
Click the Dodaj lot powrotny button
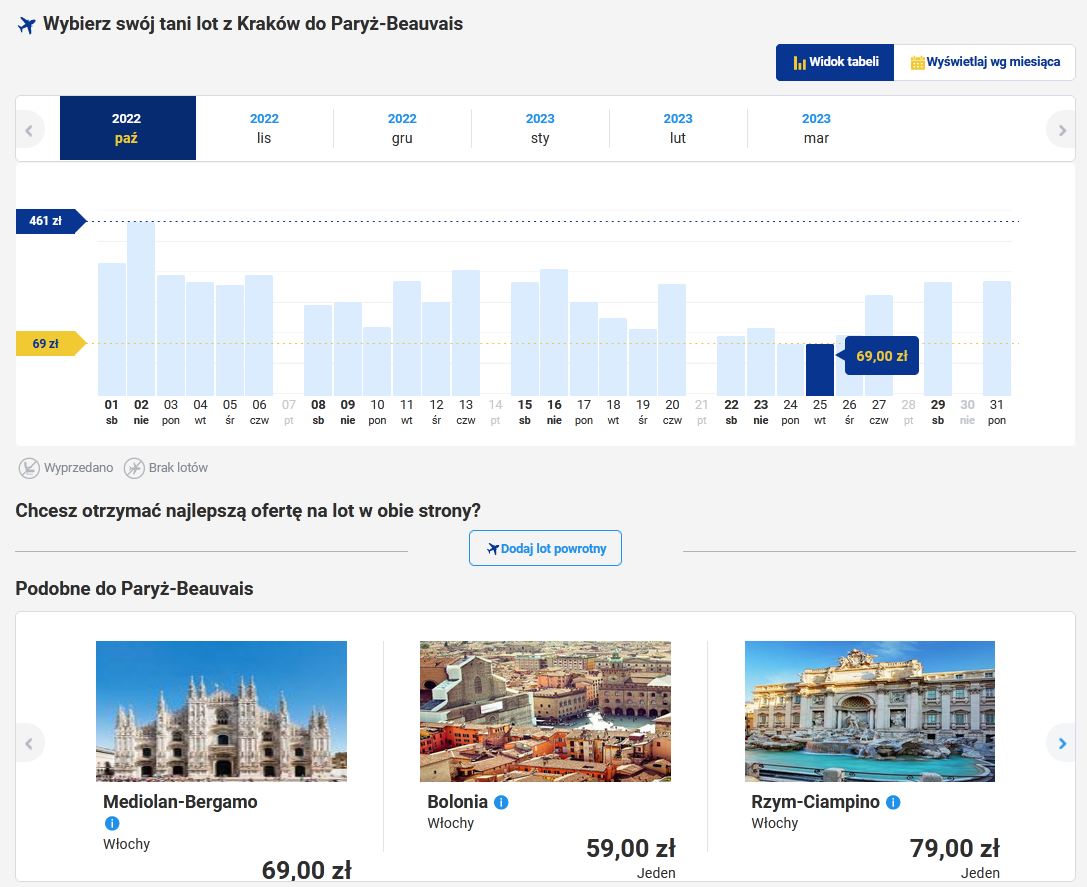tap(545, 548)
